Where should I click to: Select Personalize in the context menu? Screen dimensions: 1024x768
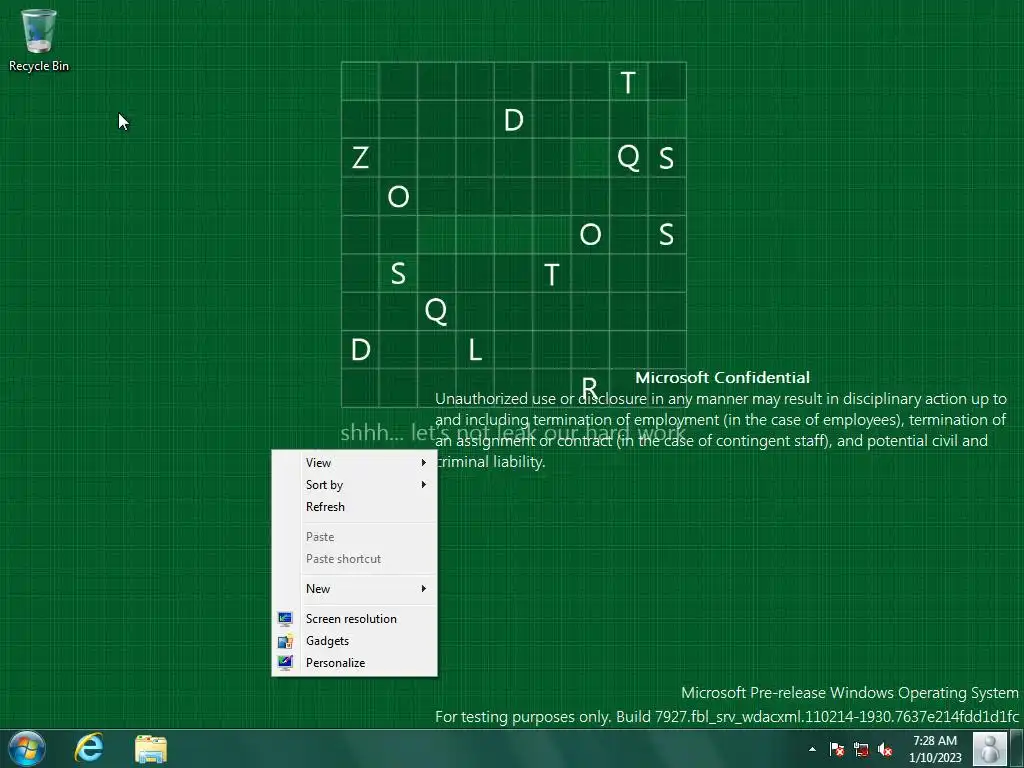355,663
